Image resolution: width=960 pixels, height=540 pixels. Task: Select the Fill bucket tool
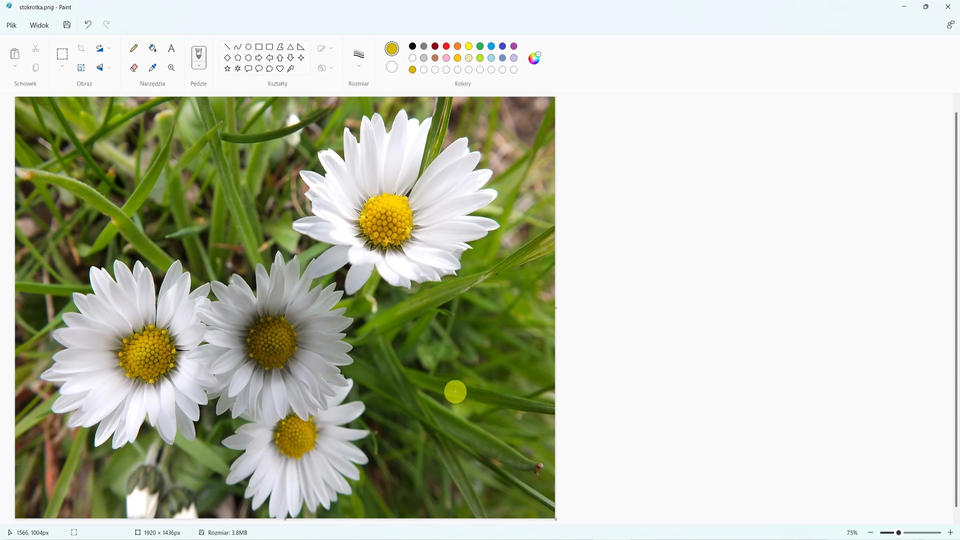(x=153, y=48)
